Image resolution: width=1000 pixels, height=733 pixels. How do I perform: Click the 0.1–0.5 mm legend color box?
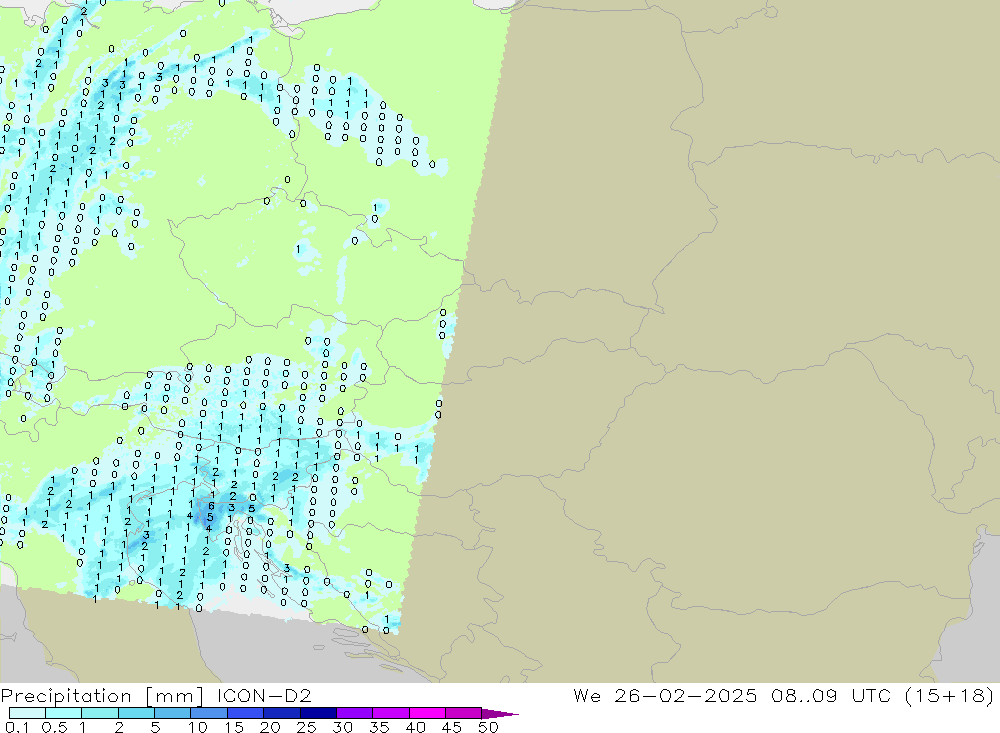[x=27, y=713]
